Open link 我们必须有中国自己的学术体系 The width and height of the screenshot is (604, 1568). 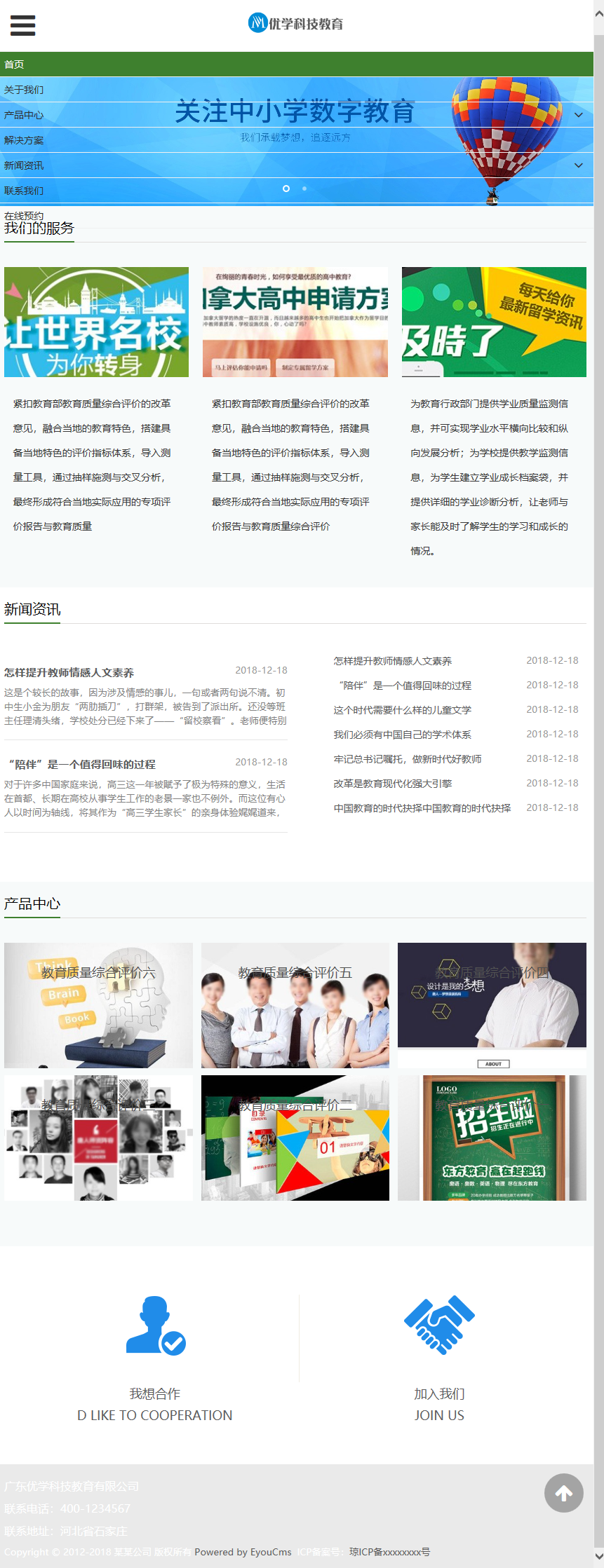(403, 735)
